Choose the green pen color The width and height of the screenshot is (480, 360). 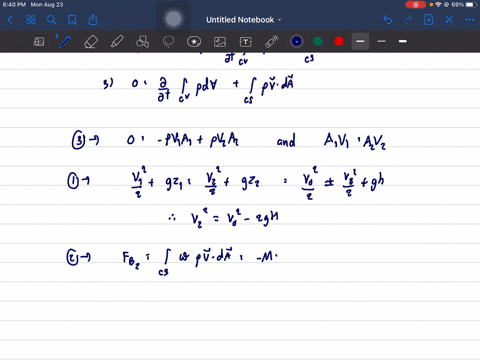tap(318, 41)
